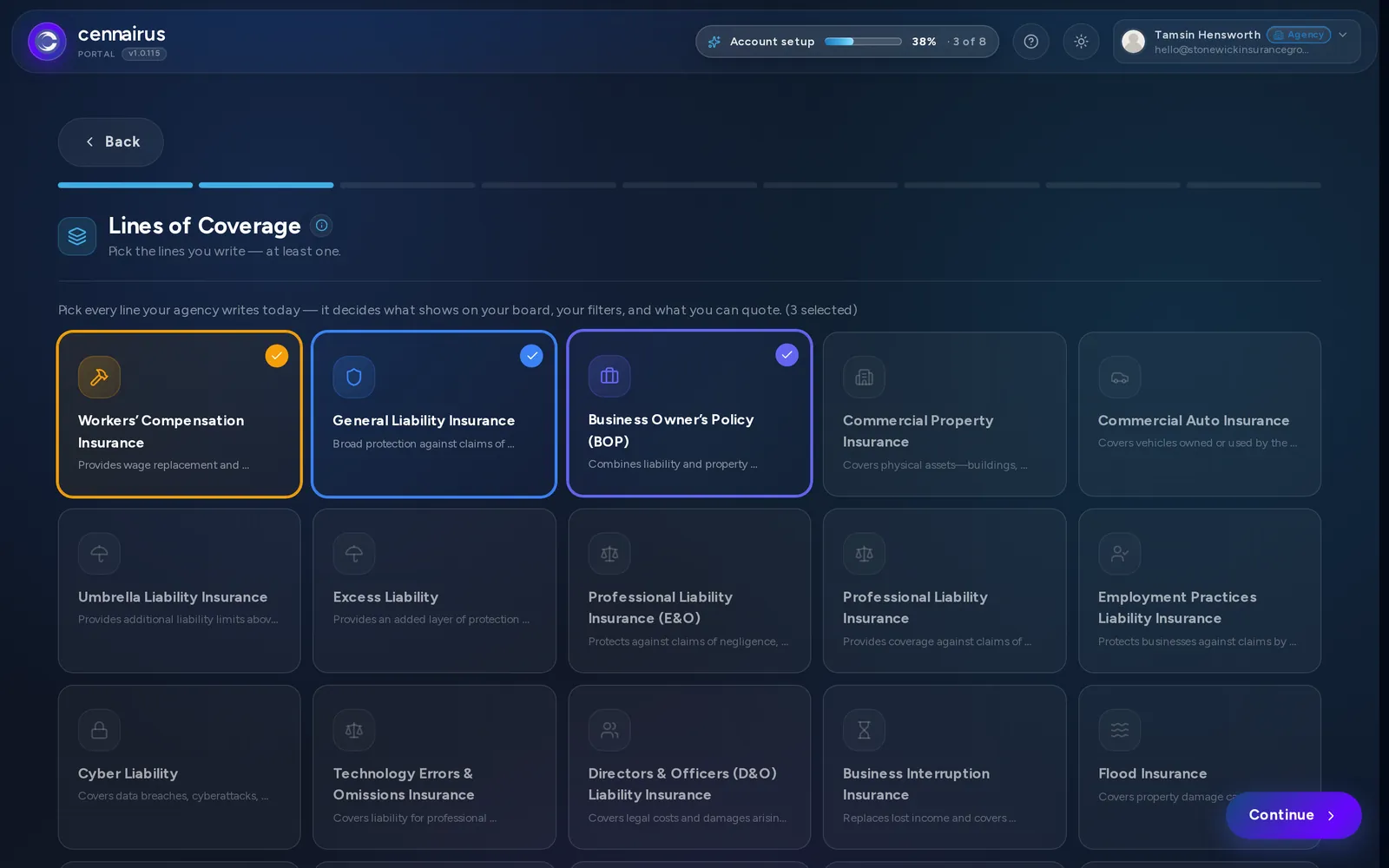This screenshot has width=1389, height=868.
Task: Click the Business Interruption hourglass icon
Action: pyautogui.click(x=864, y=730)
